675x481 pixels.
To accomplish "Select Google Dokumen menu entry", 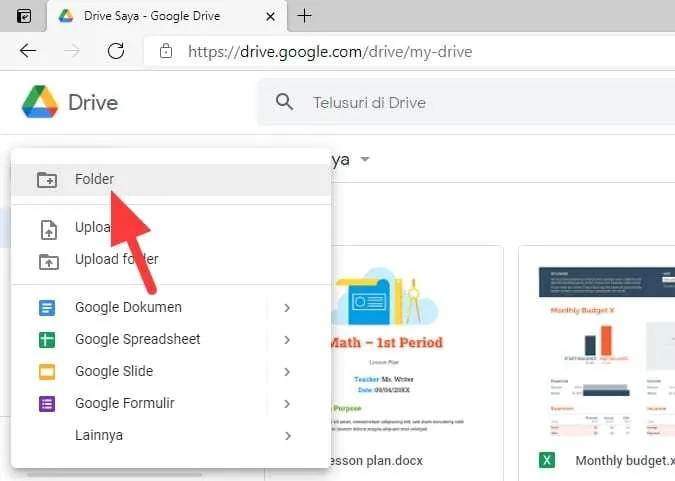I will tap(171, 308).
